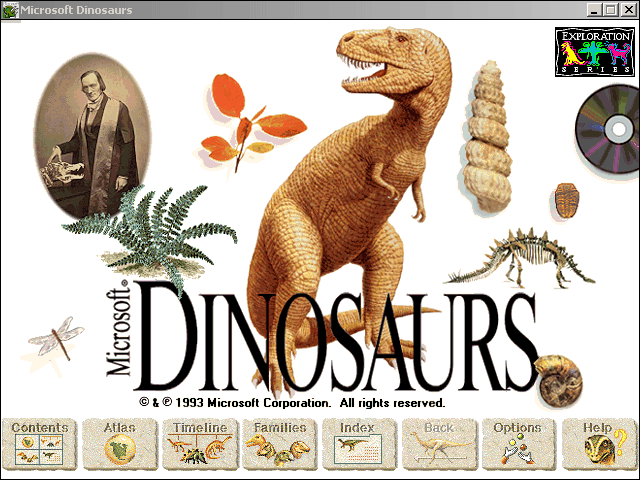Maximize the Microsoft Dinosaurs window
This screenshot has width=640, height=480.
point(611,10)
